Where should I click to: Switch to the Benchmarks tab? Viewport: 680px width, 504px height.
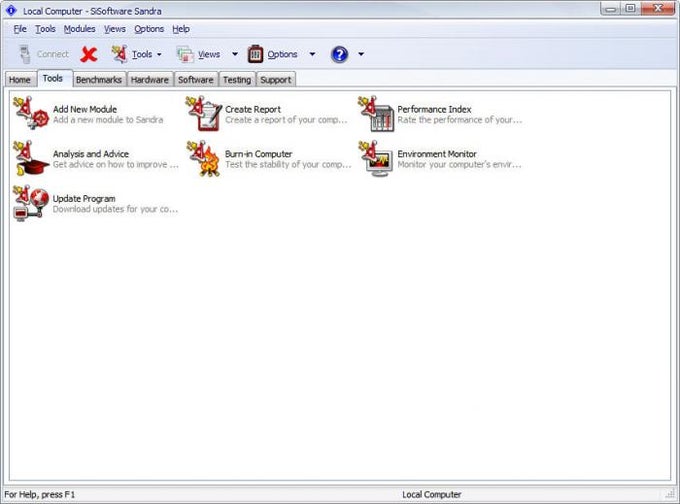[99, 80]
